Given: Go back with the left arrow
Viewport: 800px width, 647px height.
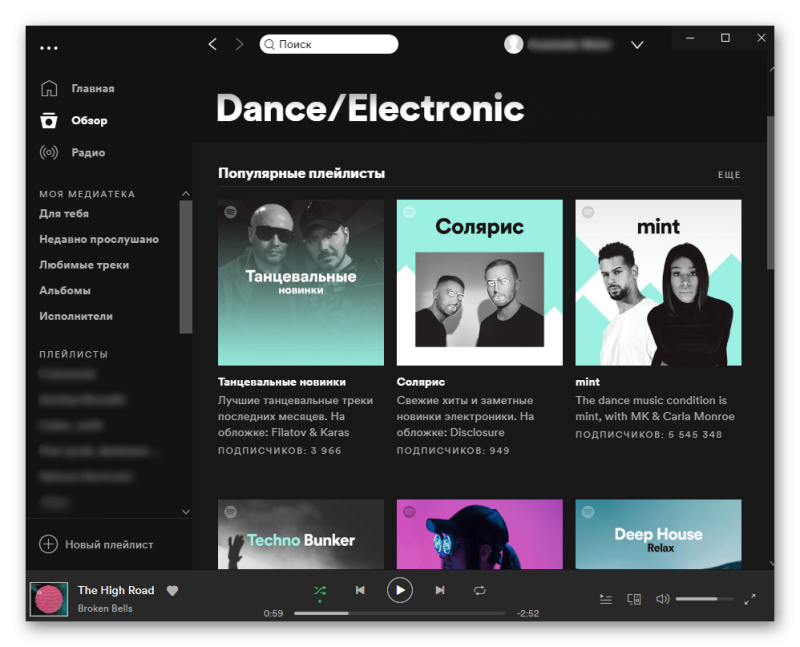Looking at the screenshot, I should tap(213, 44).
